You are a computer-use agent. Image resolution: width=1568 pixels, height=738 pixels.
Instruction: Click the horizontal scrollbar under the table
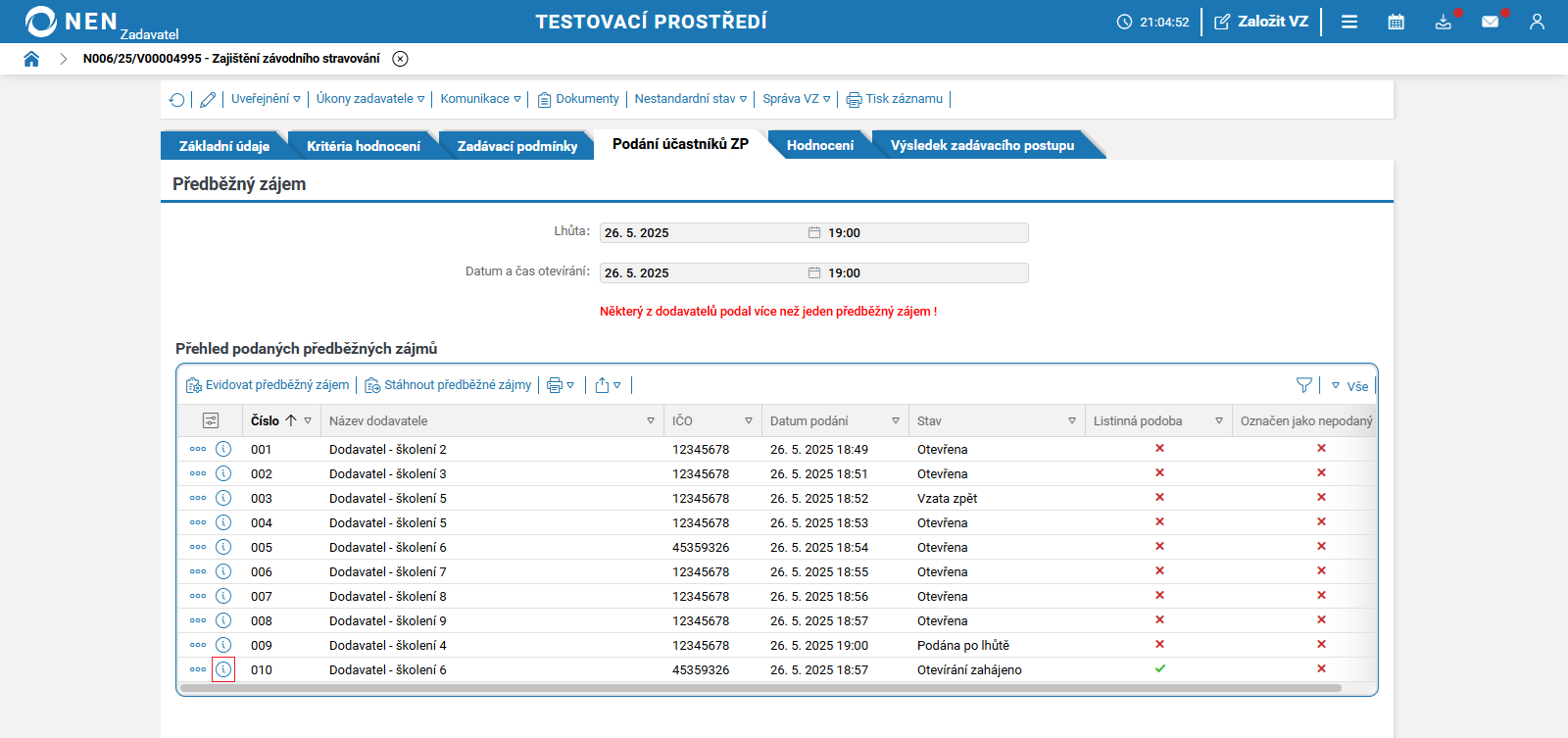(x=759, y=688)
